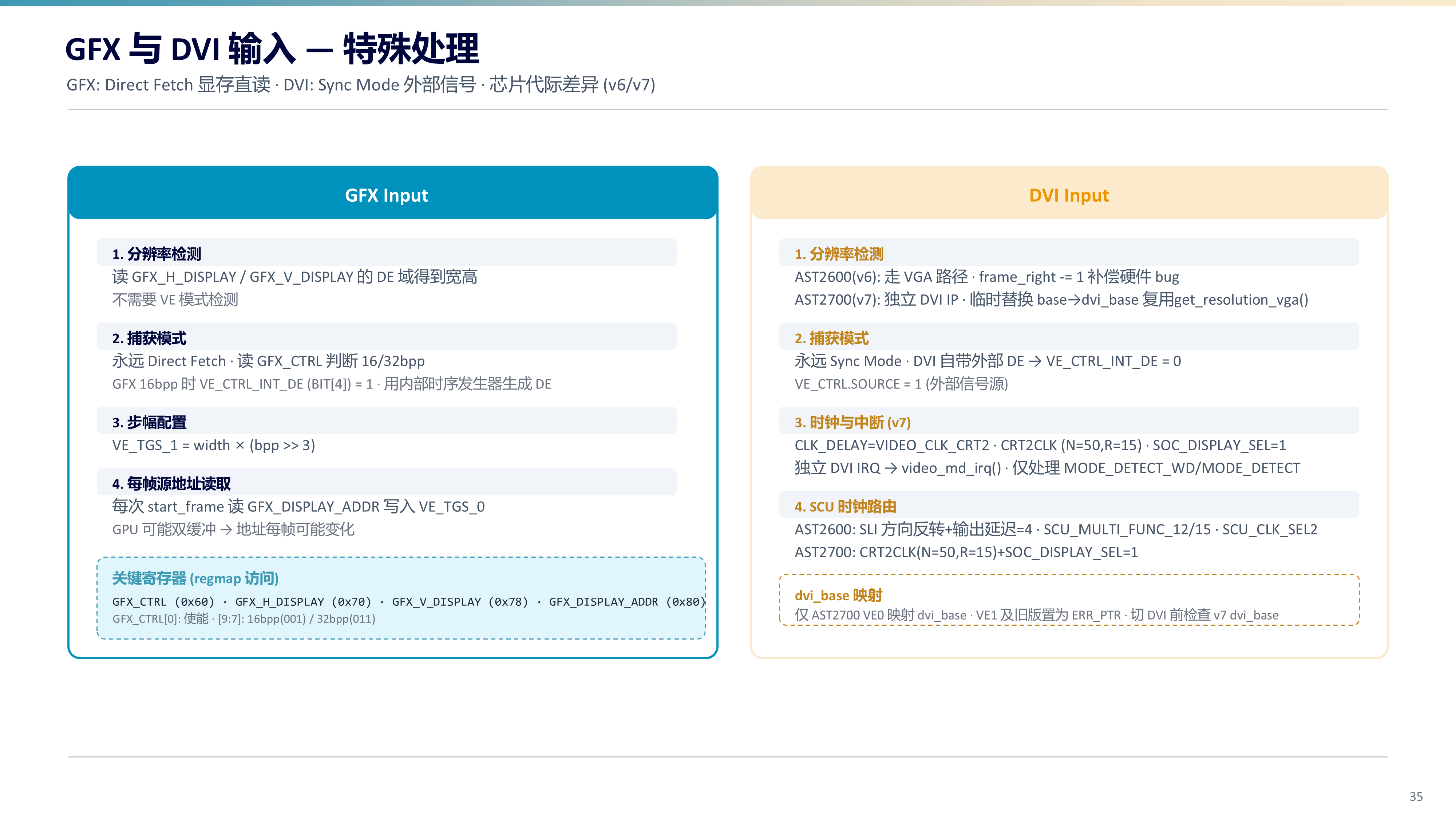Click DVI heading 1. 分辨率检测
Screen dimensions: 1456x819
tap(839, 254)
